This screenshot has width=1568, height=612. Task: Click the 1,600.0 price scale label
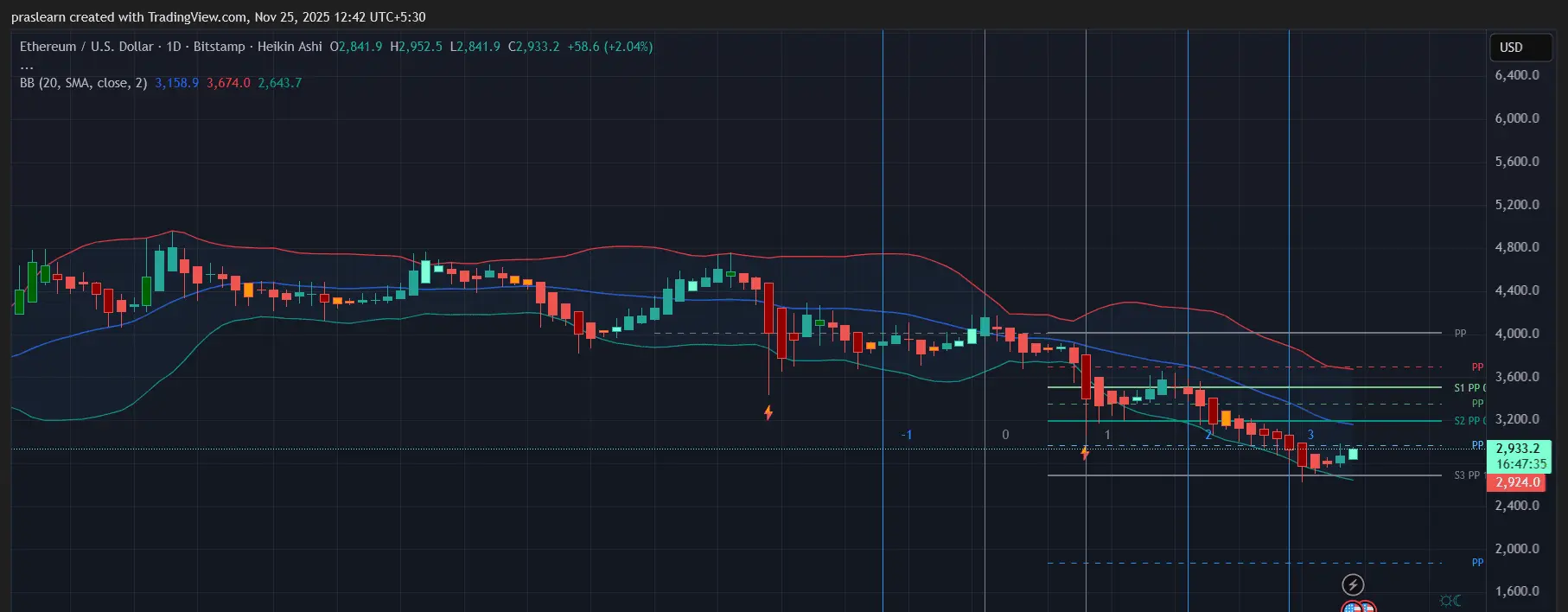[1517, 591]
